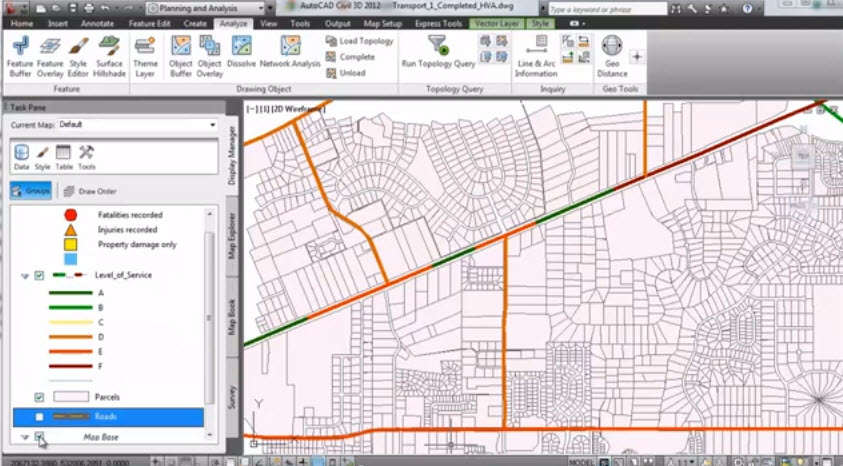Collapse the Level_of_Service layer
The width and height of the screenshot is (843, 466).
tap(25, 276)
